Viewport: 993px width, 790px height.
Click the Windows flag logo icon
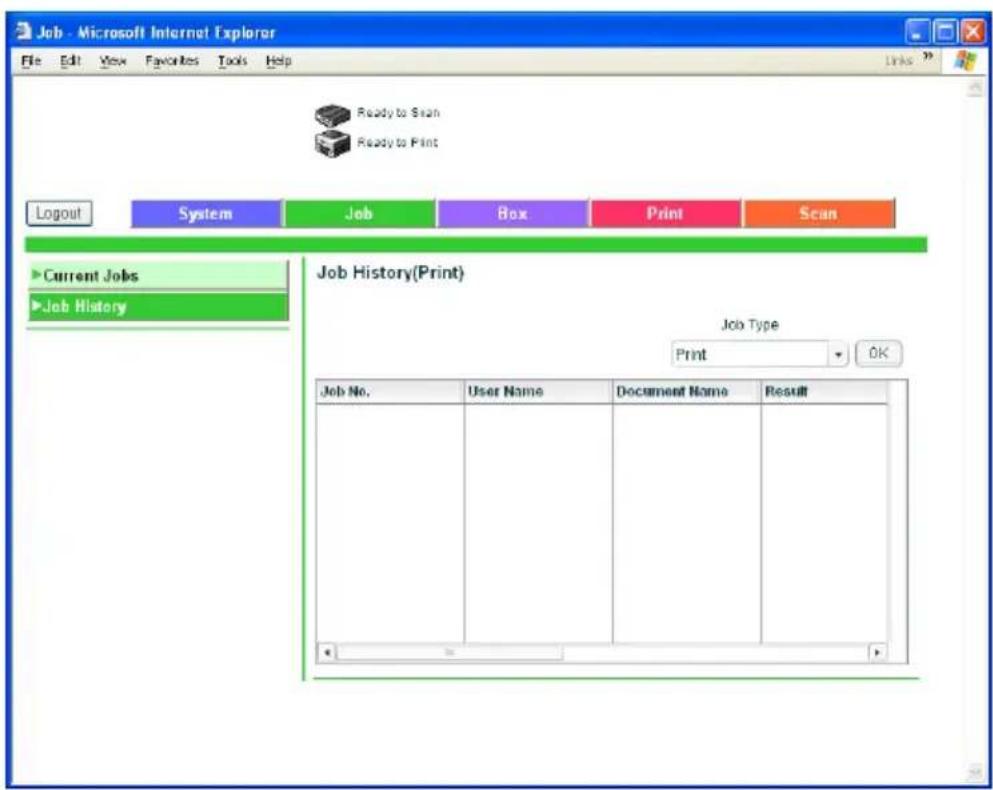coord(965,61)
